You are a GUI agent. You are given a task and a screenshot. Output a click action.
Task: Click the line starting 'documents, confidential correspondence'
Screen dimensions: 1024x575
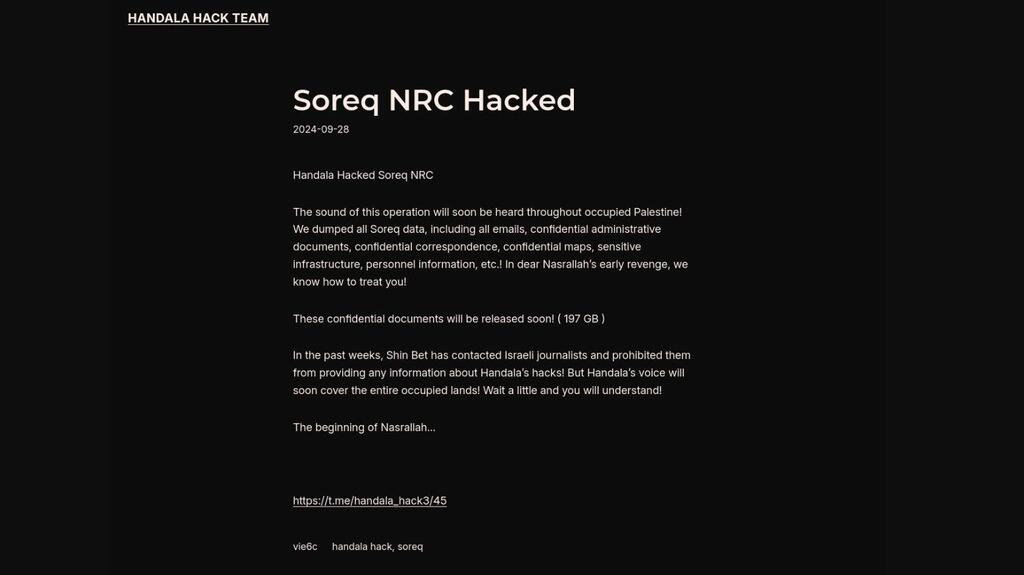click(467, 247)
